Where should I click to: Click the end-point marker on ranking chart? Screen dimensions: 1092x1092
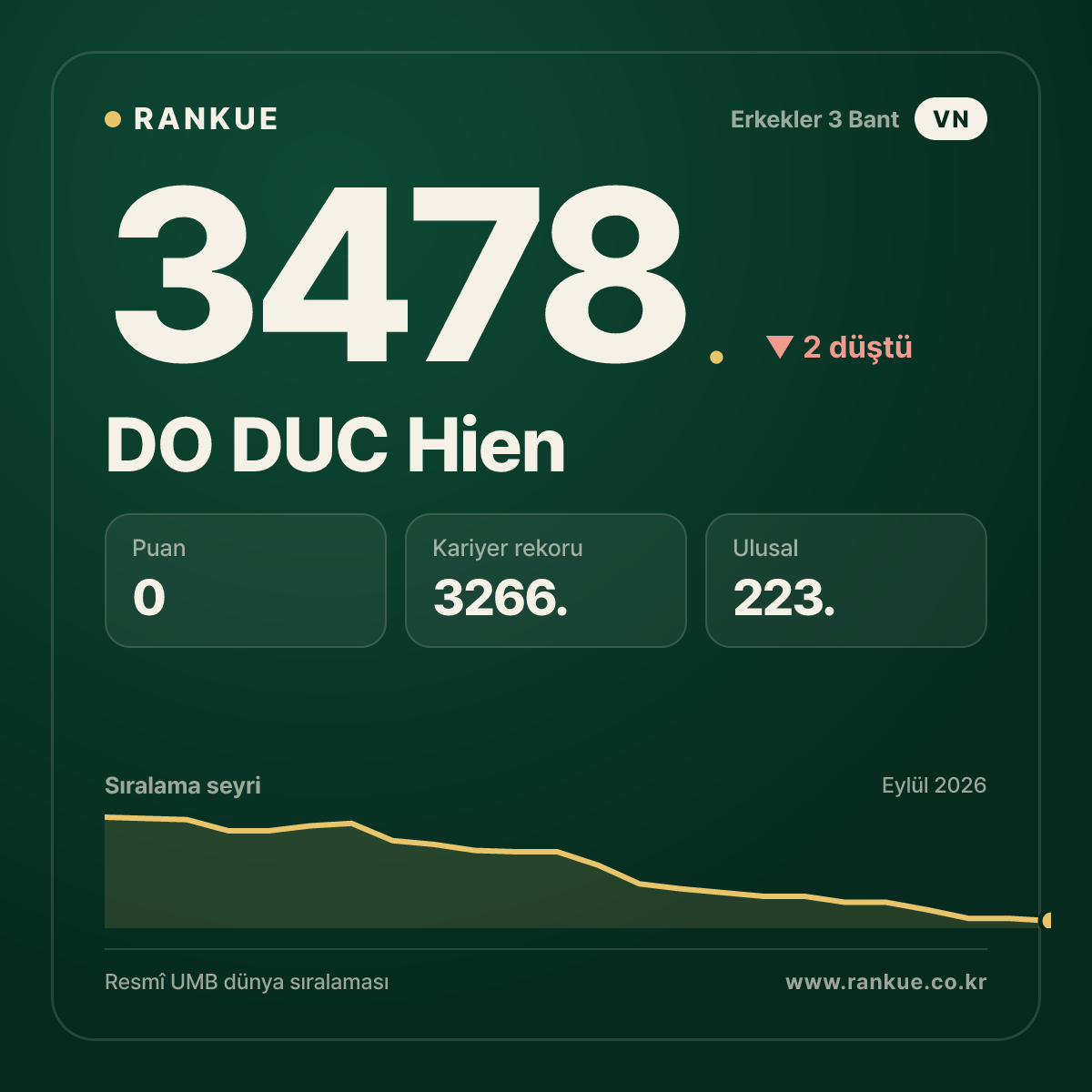[x=1046, y=920]
